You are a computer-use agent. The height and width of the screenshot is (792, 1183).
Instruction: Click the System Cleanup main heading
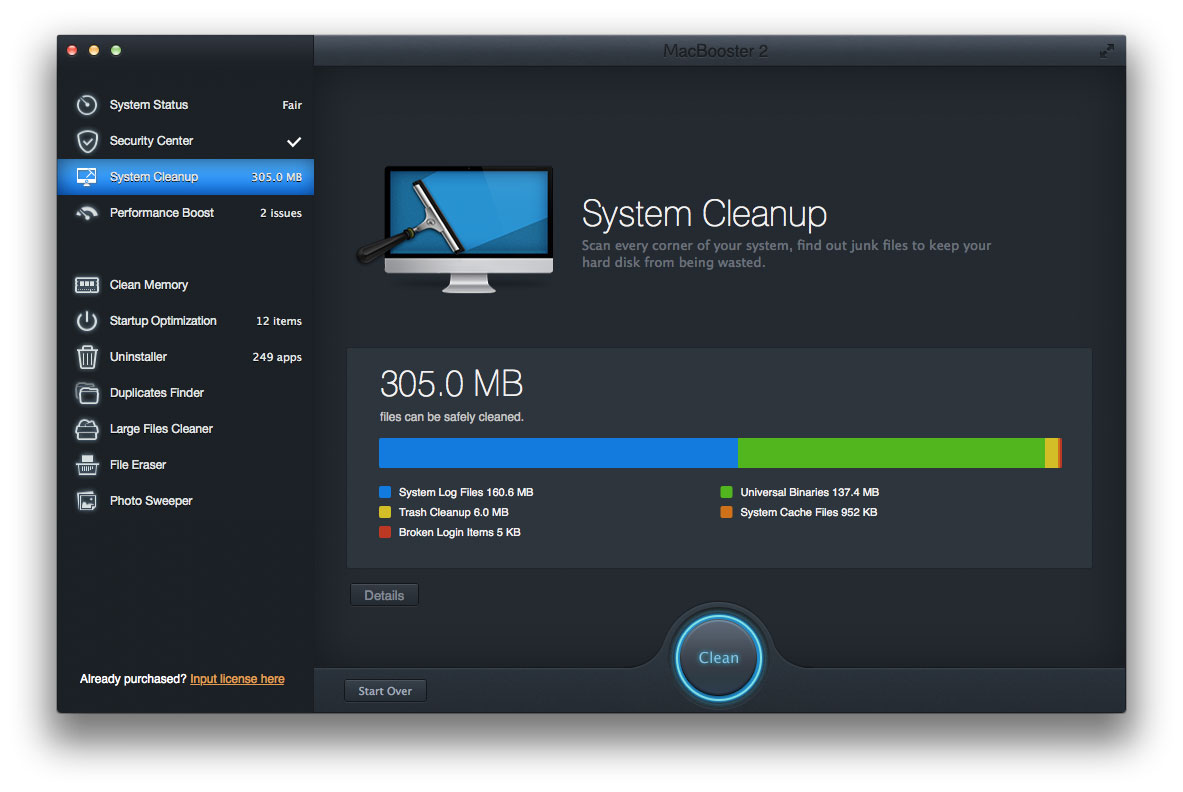pyautogui.click(x=704, y=213)
